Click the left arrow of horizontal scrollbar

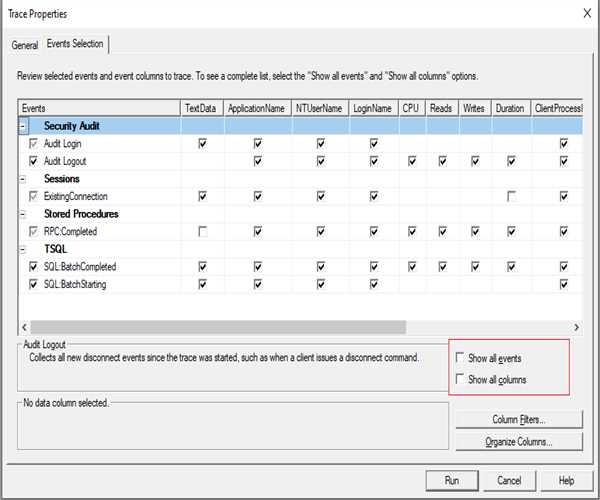tap(24, 327)
